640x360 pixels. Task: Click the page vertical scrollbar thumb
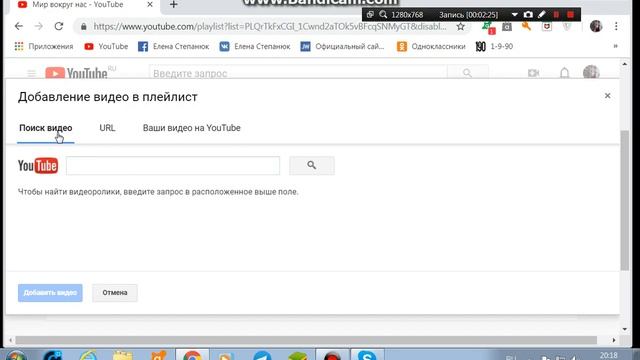[x=624, y=200]
